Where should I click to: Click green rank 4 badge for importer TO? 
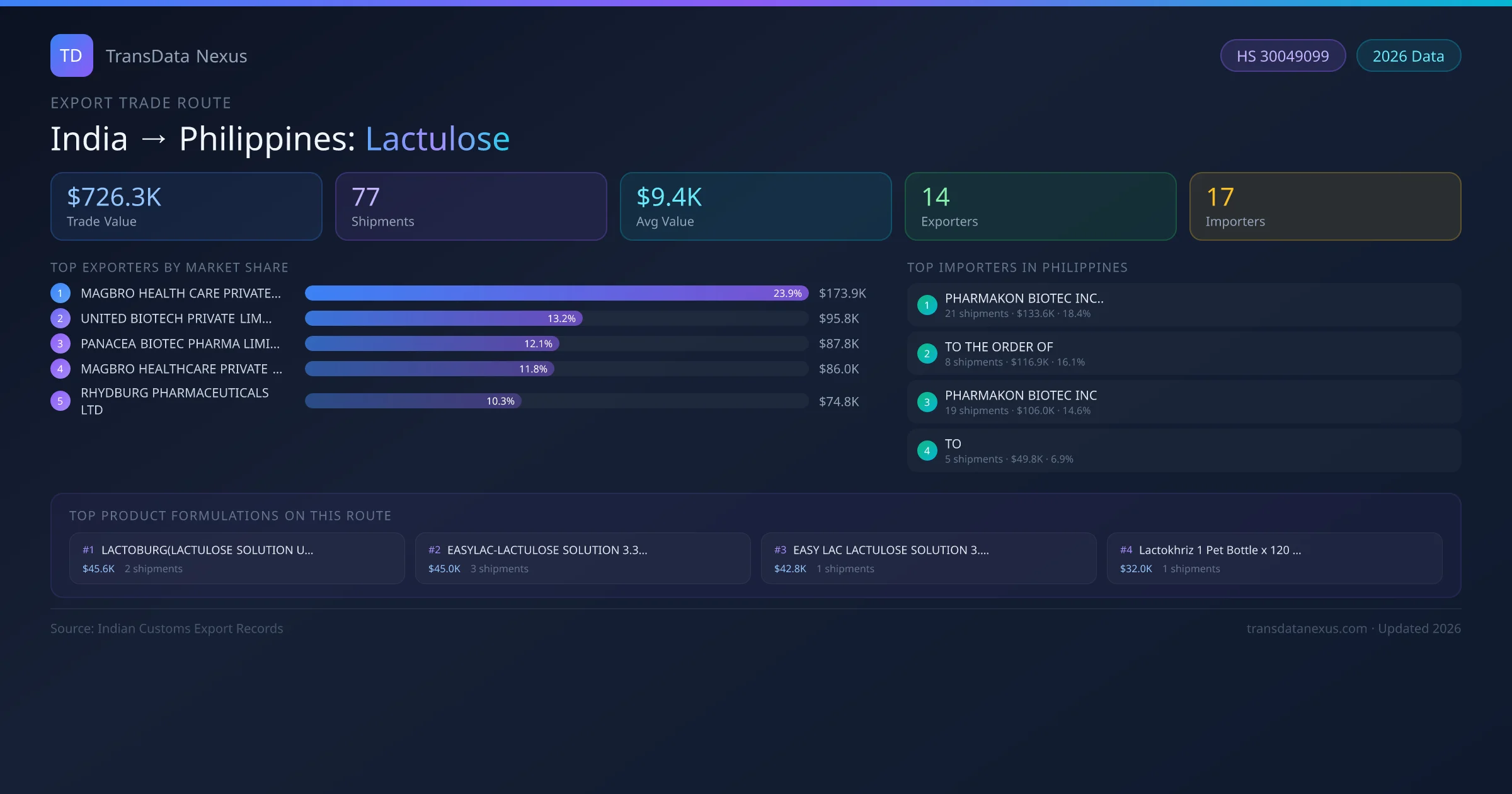point(927,451)
